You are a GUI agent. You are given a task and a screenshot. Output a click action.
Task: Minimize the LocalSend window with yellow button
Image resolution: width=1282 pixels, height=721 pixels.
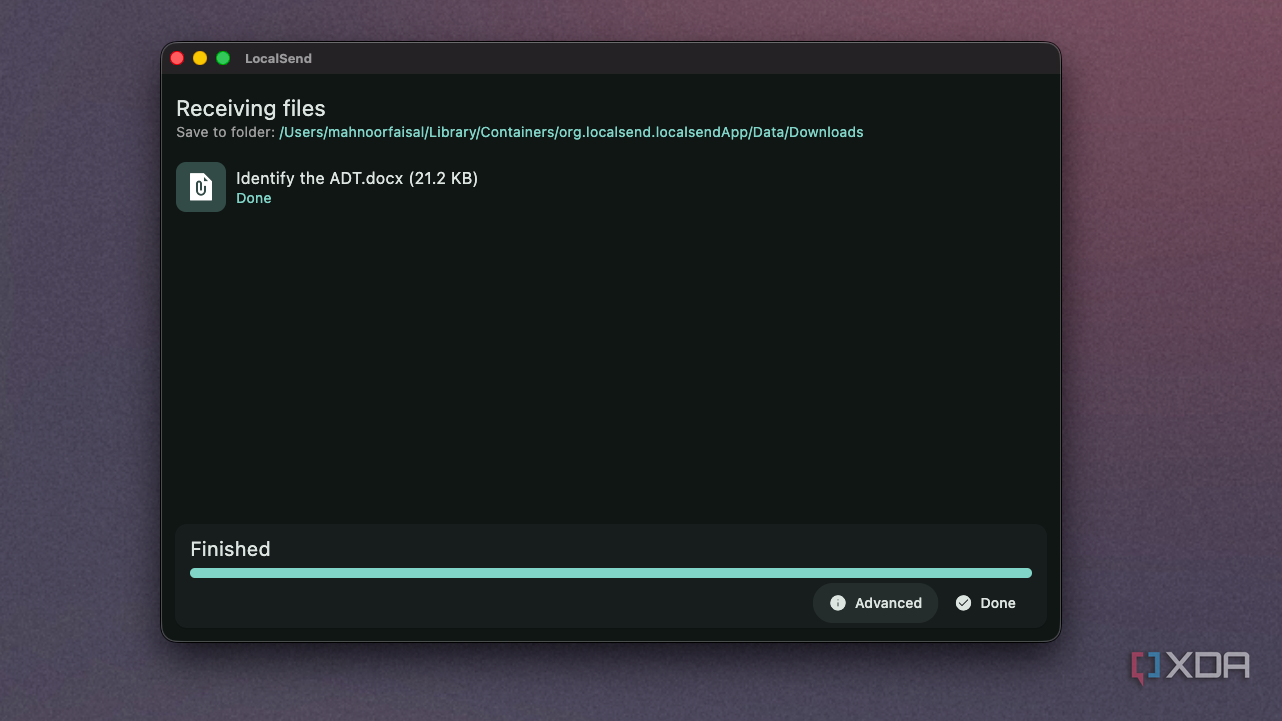pos(200,58)
